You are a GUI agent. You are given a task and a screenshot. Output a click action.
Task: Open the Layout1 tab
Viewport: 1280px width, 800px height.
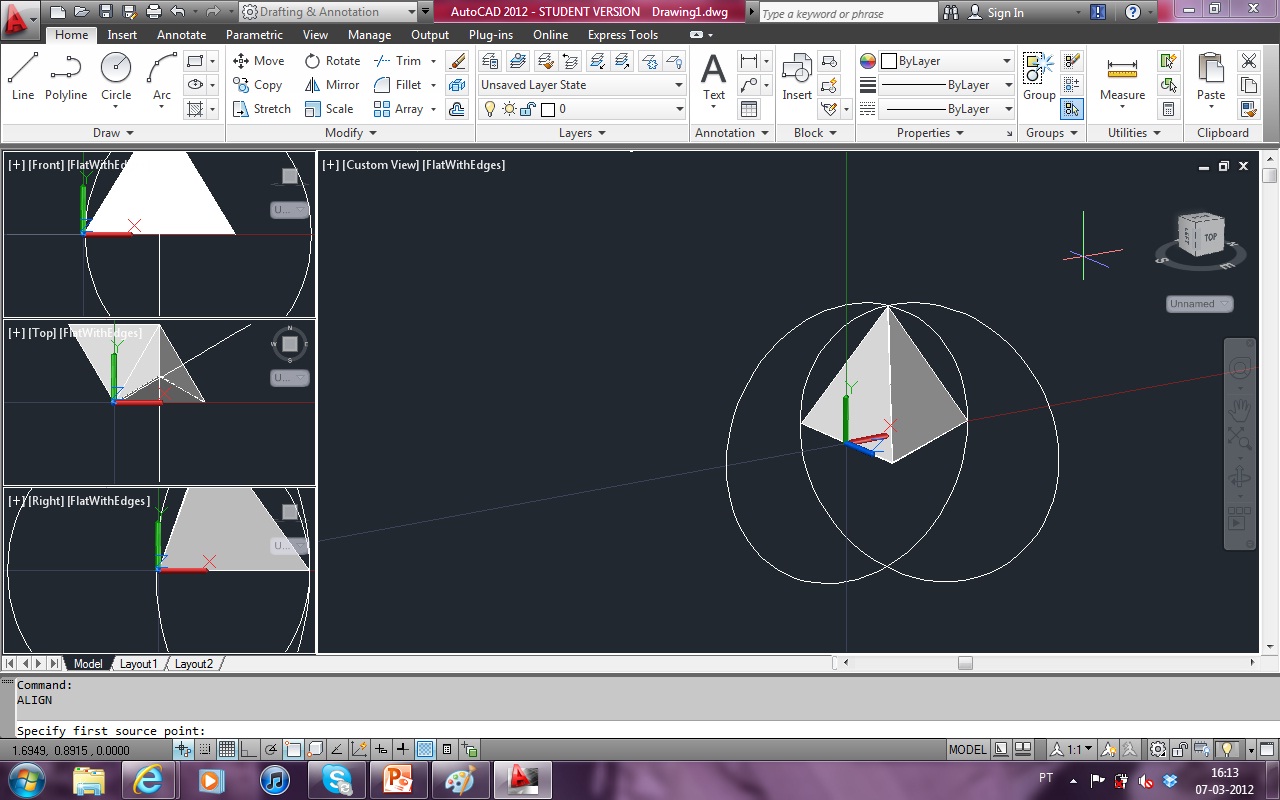(139, 664)
